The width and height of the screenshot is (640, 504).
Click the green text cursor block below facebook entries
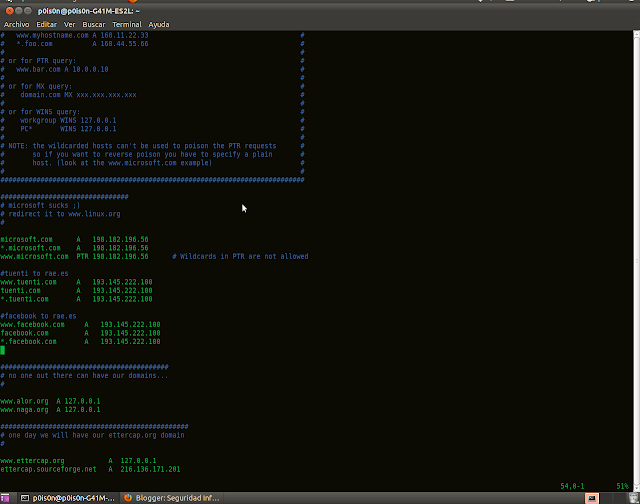tap(2, 350)
